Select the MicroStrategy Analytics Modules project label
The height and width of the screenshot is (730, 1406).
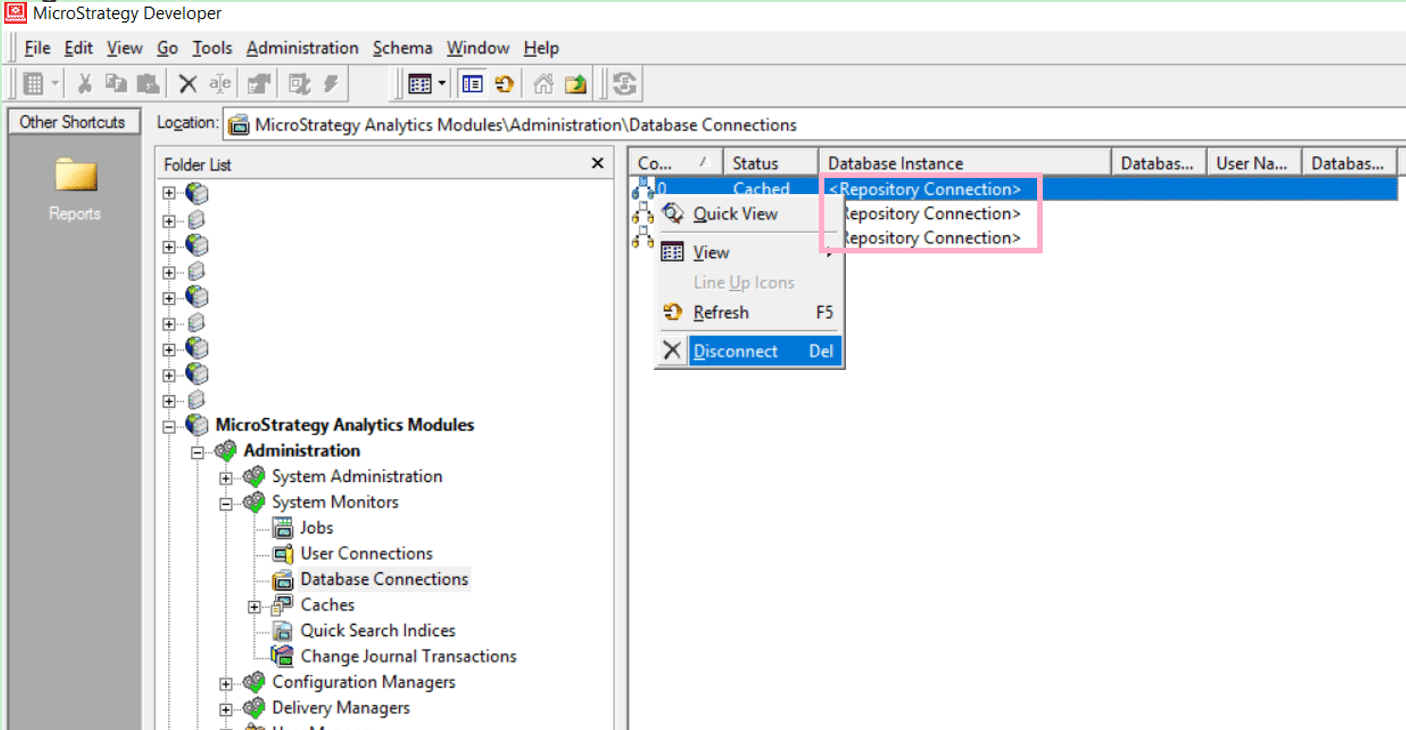click(x=345, y=425)
